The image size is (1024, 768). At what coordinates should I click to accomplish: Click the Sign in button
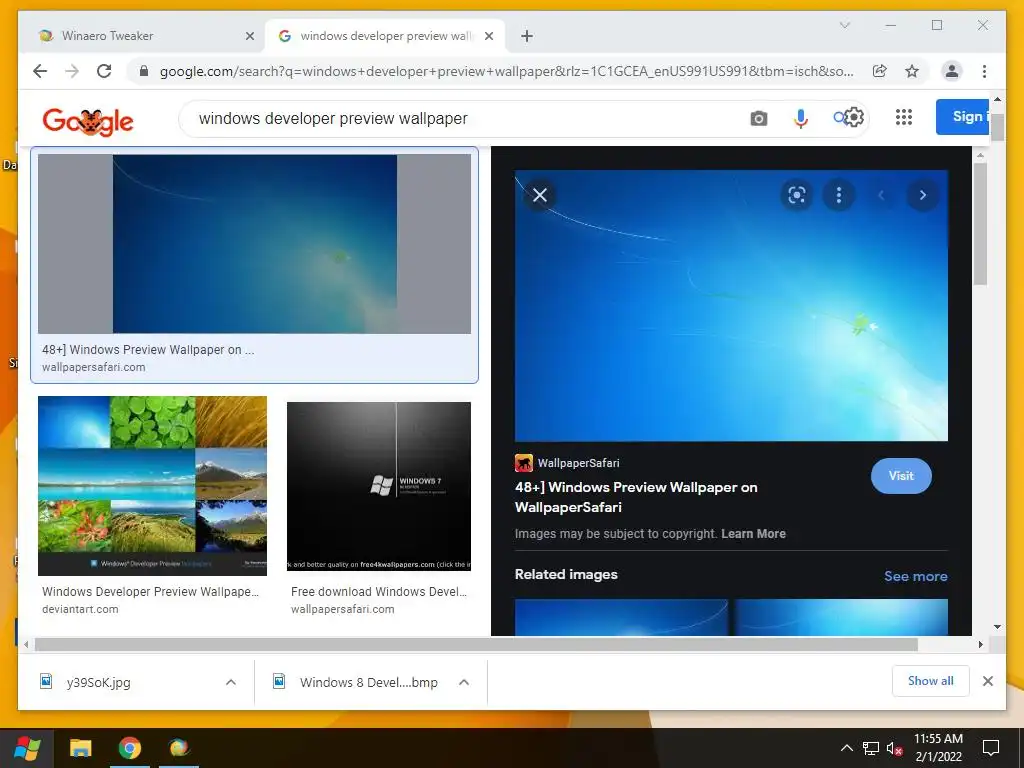point(963,117)
